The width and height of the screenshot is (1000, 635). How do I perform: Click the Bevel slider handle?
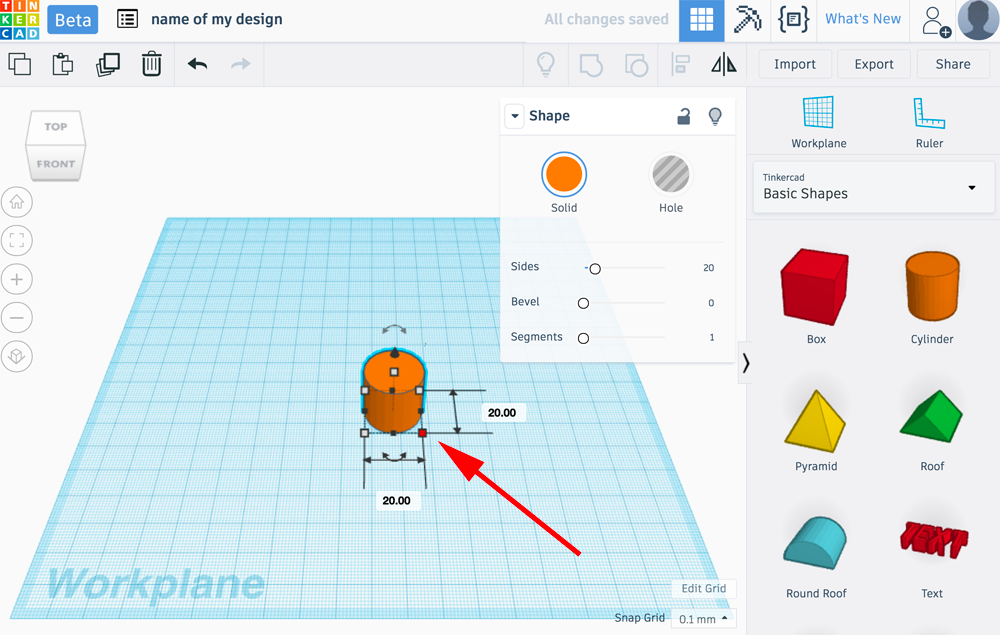[583, 303]
